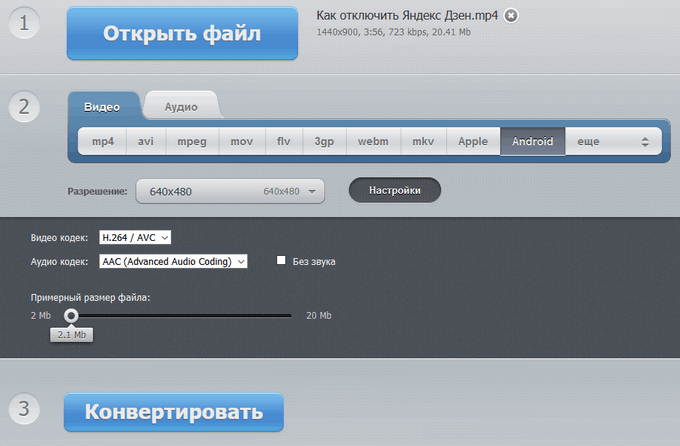
Task: Switch to the Видео tab
Action: click(x=102, y=107)
